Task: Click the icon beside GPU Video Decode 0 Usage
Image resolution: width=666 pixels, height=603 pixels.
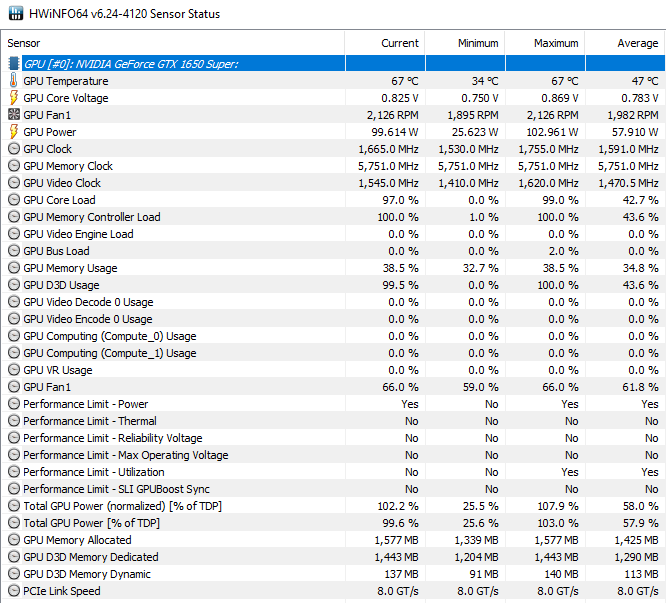Action: (x=14, y=302)
